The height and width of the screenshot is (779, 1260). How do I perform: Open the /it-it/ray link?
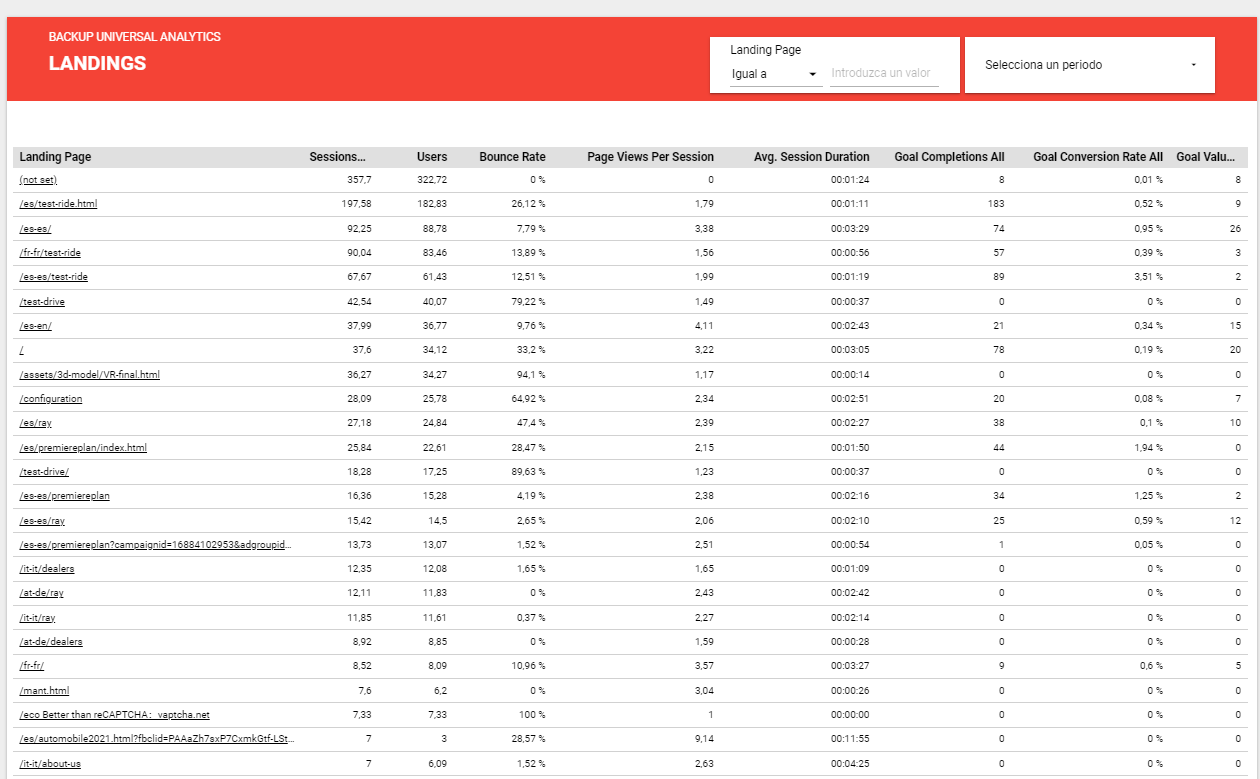coord(37,618)
